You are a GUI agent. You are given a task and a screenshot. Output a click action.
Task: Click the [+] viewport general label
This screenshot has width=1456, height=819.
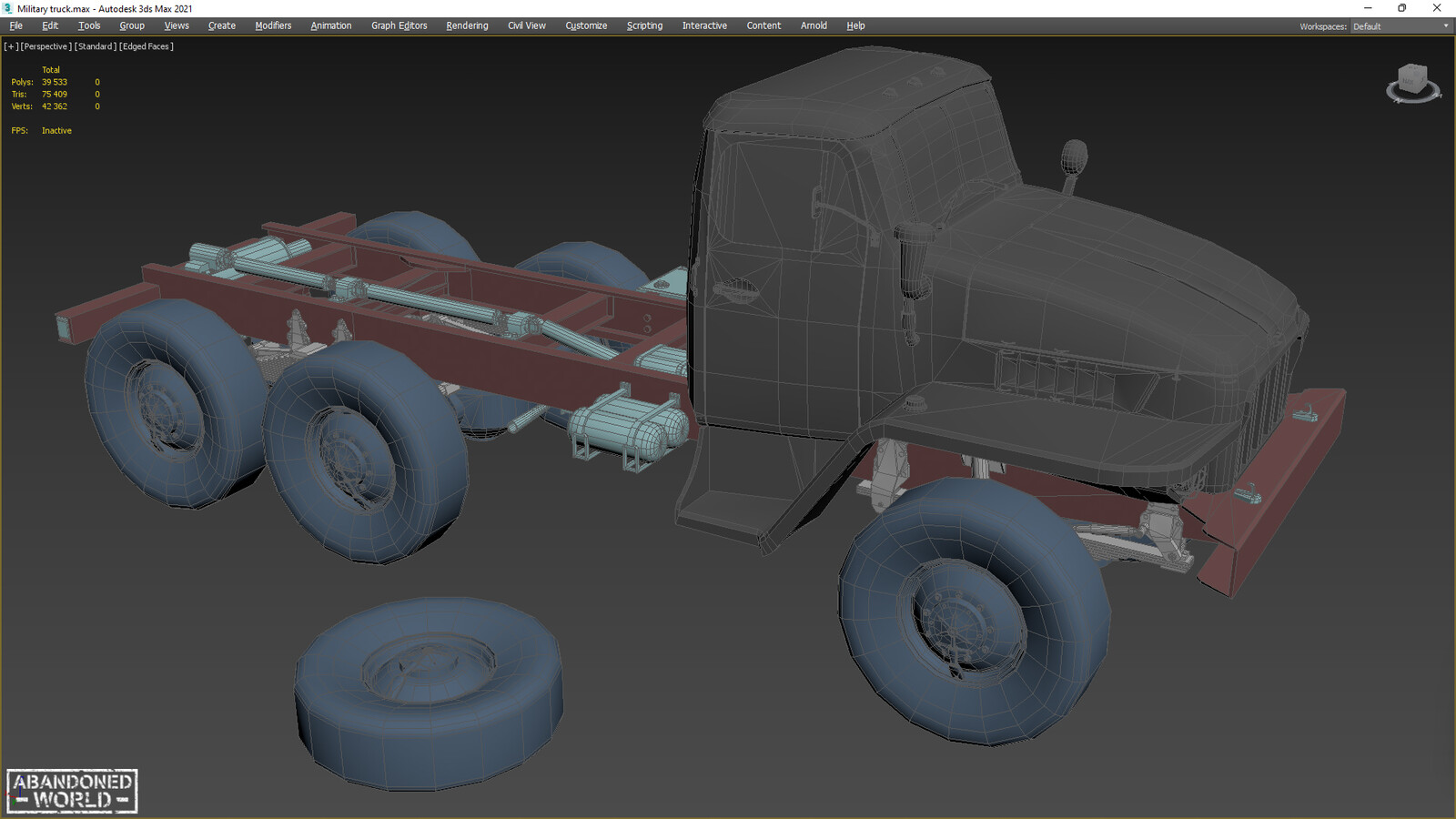click(x=11, y=46)
